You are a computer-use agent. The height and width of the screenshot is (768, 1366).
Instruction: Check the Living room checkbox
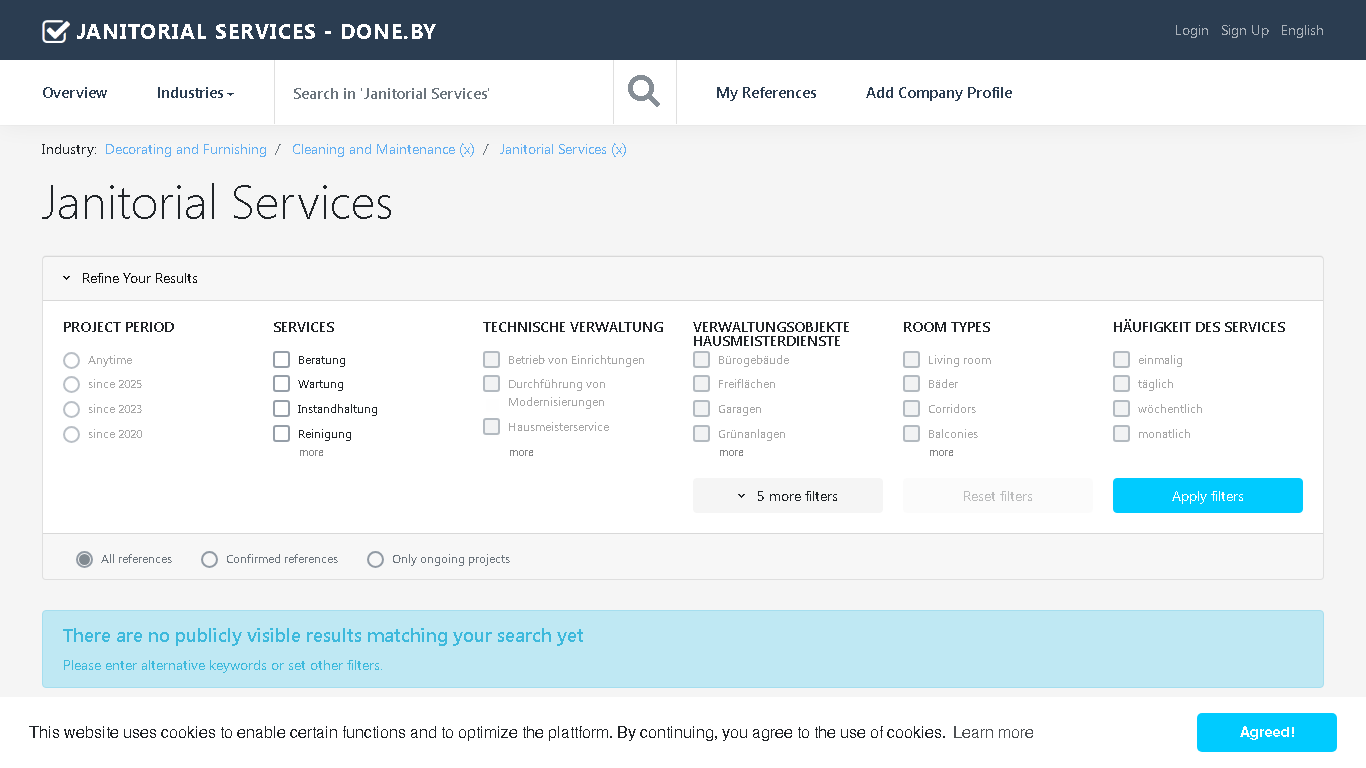click(x=911, y=359)
